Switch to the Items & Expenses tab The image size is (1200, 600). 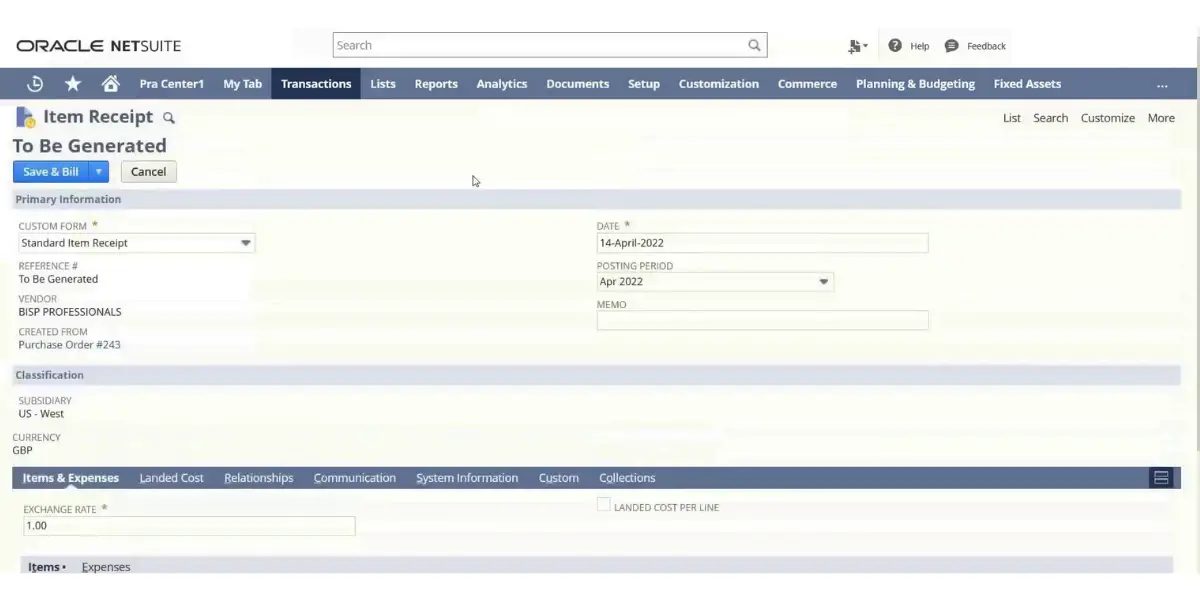(x=71, y=478)
